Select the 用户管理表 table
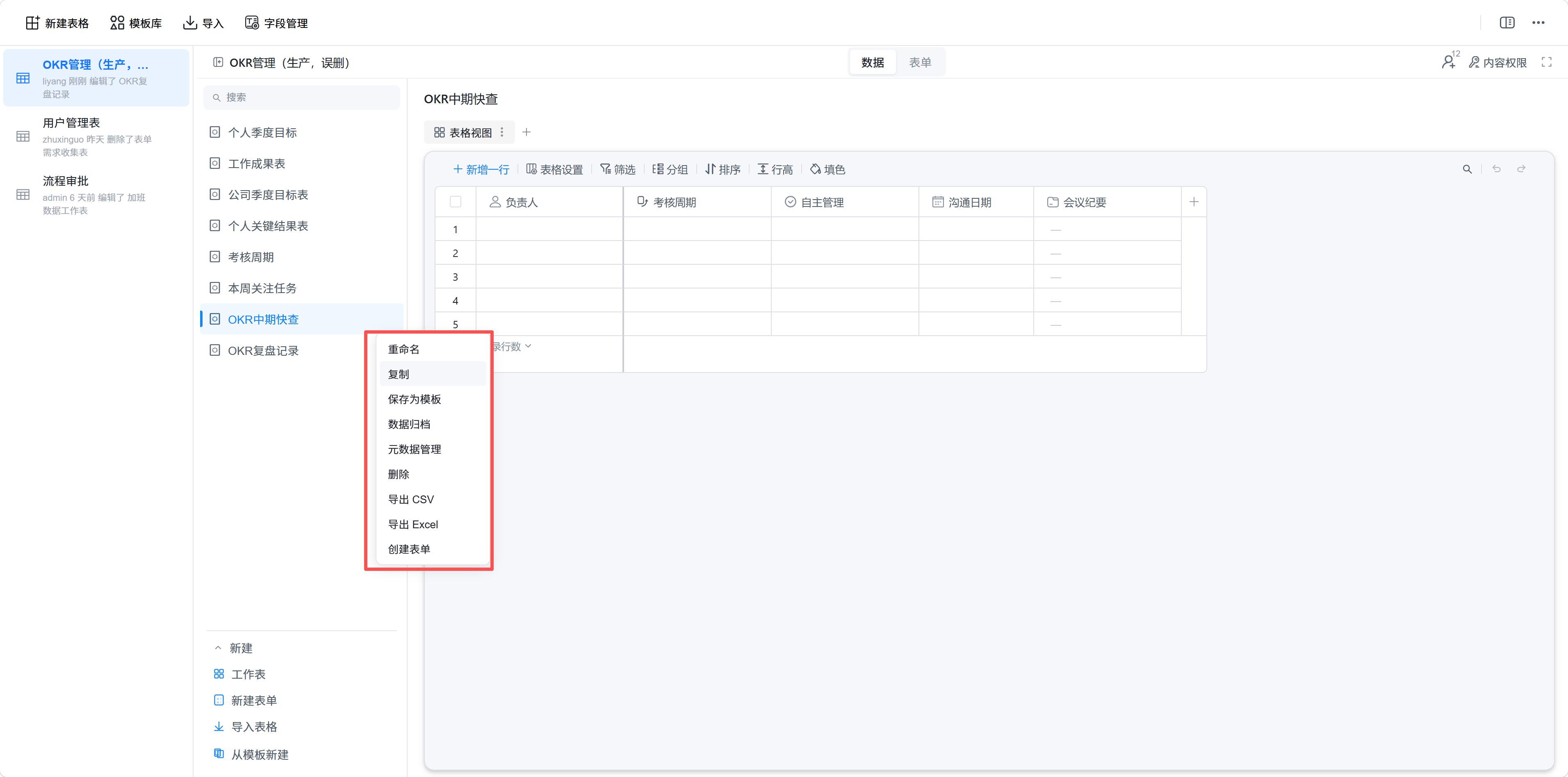The image size is (1568, 777). (x=96, y=136)
